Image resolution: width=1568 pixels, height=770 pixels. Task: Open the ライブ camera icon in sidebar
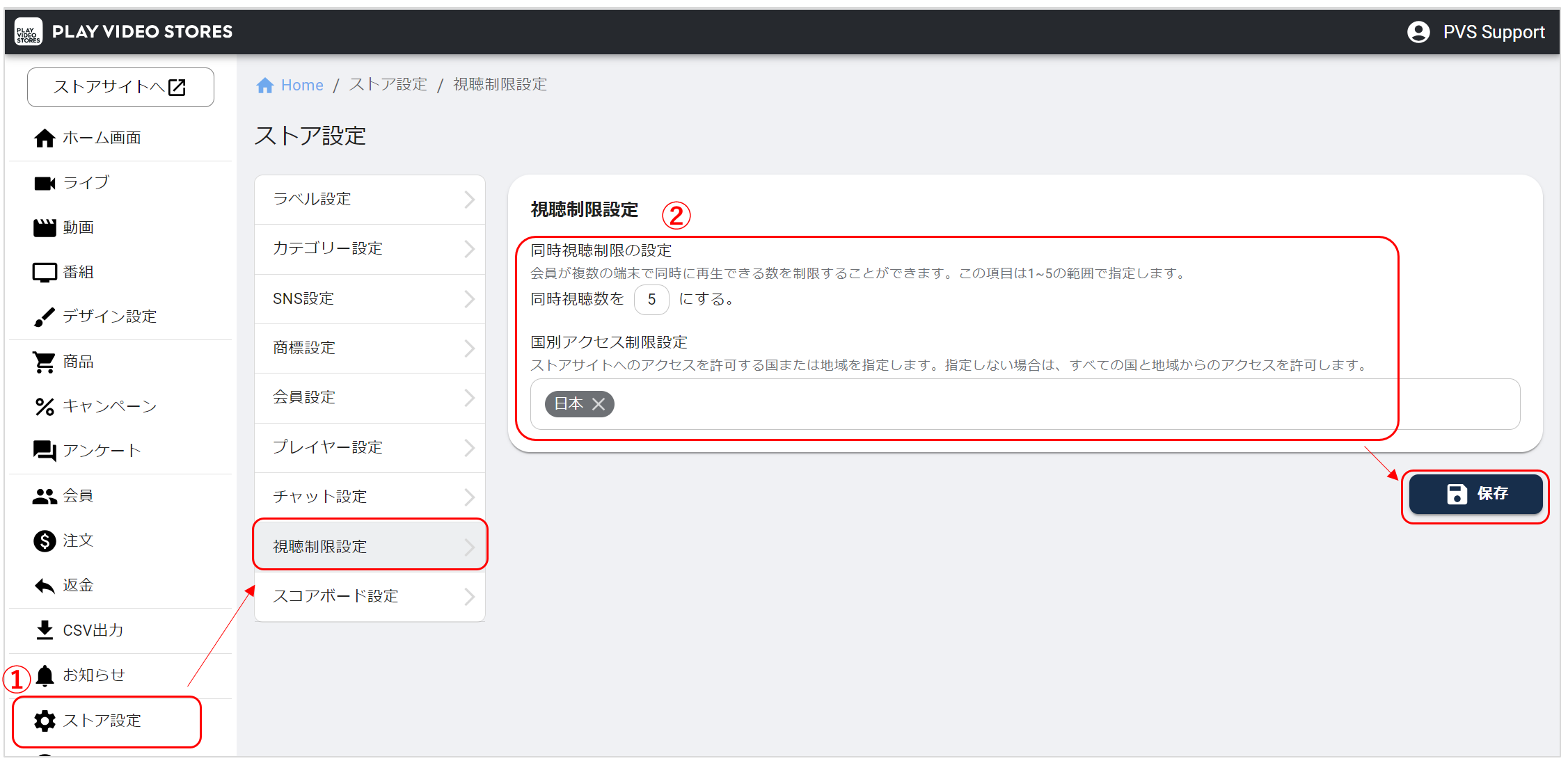point(45,183)
